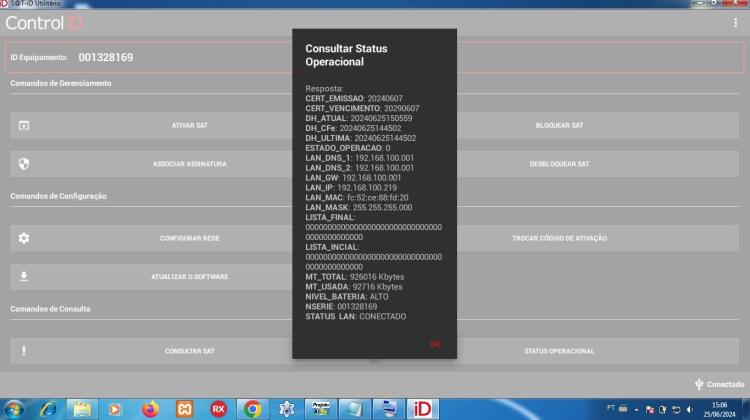Click the Desbloquear SAT button
This screenshot has height=420, width=750.
[x=598, y=164]
